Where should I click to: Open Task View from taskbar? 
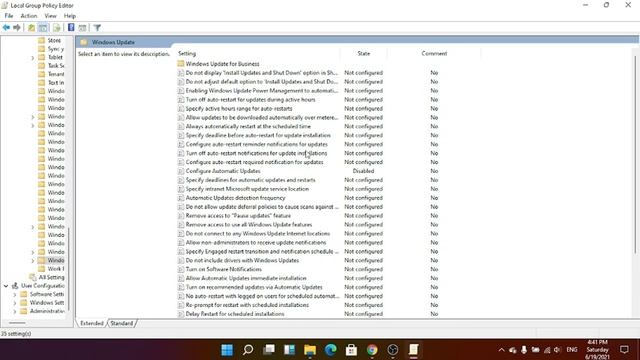click(x=269, y=350)
